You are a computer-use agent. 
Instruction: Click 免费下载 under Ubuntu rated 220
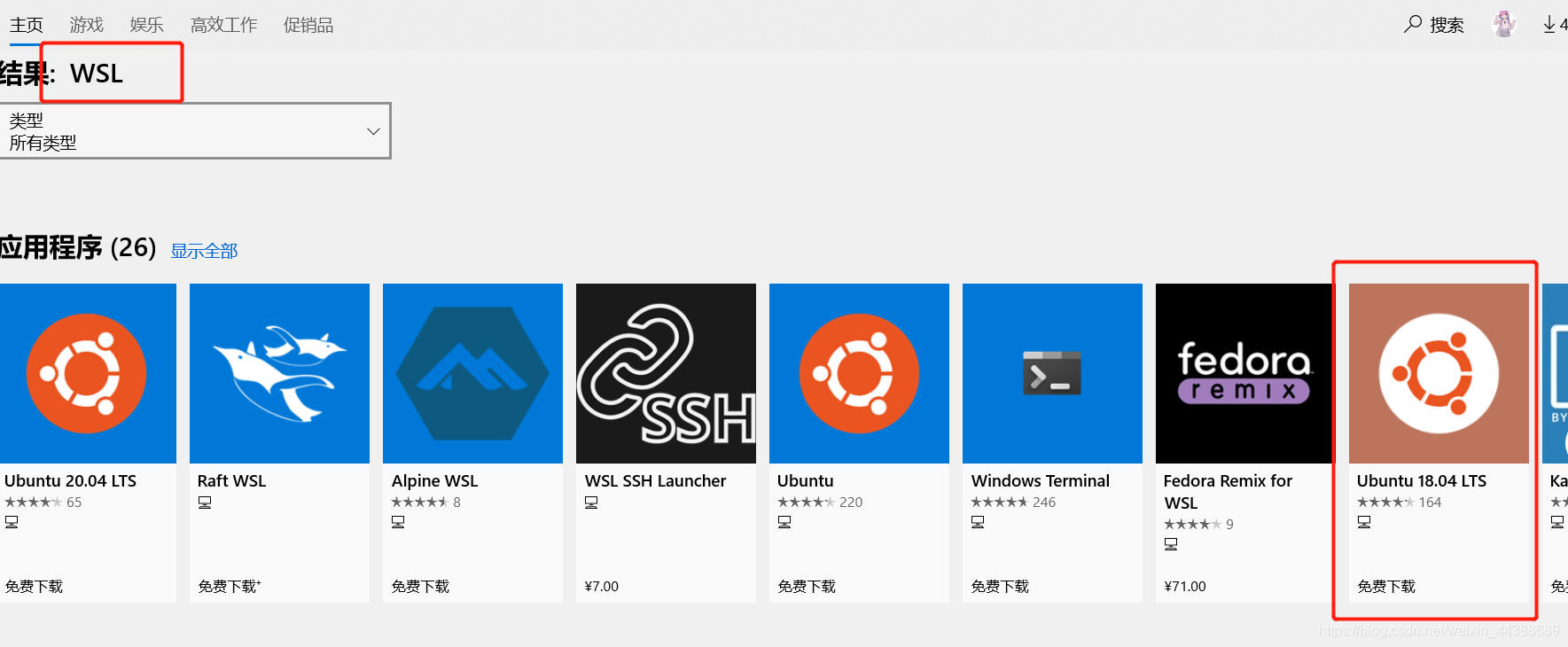807,586
